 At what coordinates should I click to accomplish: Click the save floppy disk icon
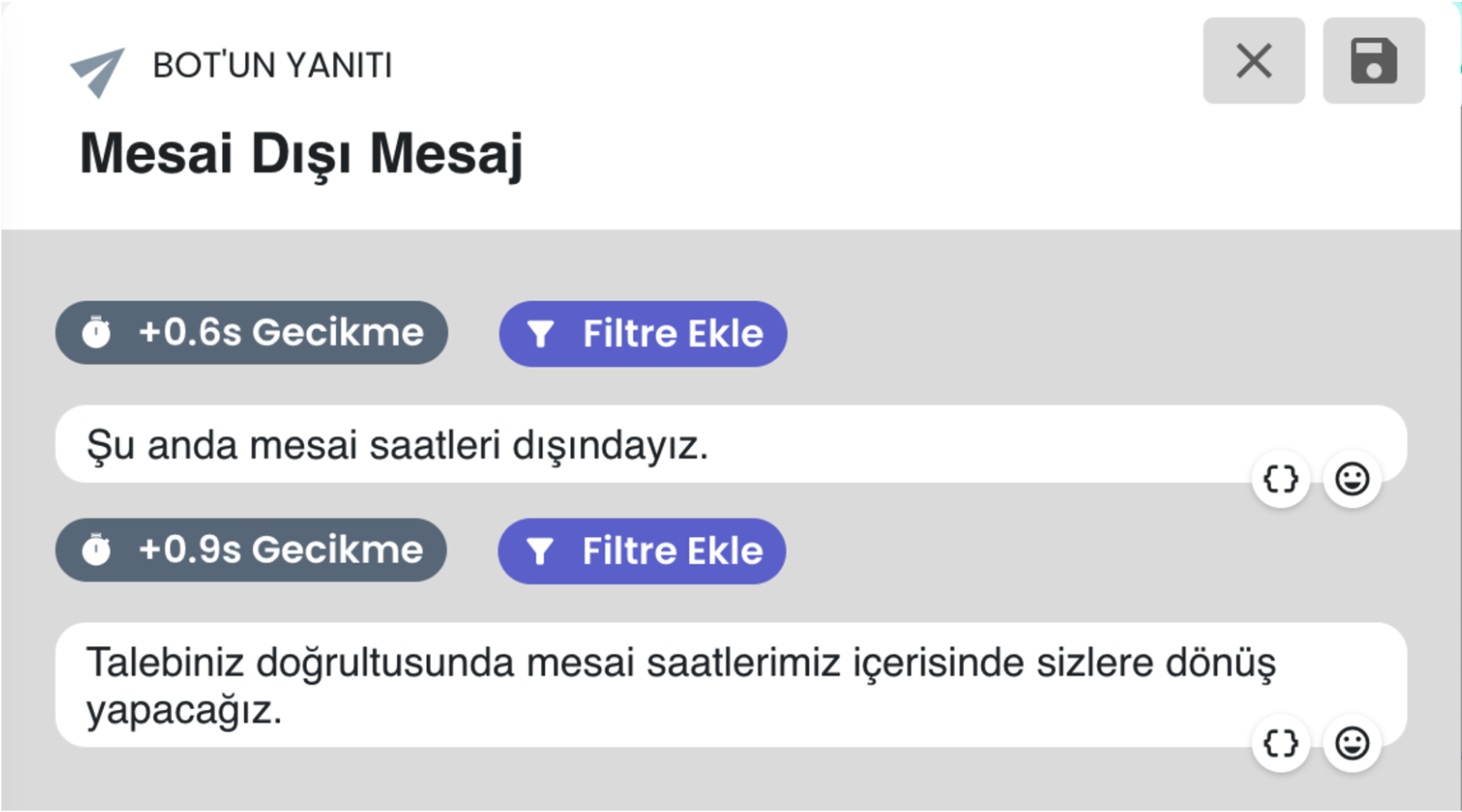[x=1373, y=61]
